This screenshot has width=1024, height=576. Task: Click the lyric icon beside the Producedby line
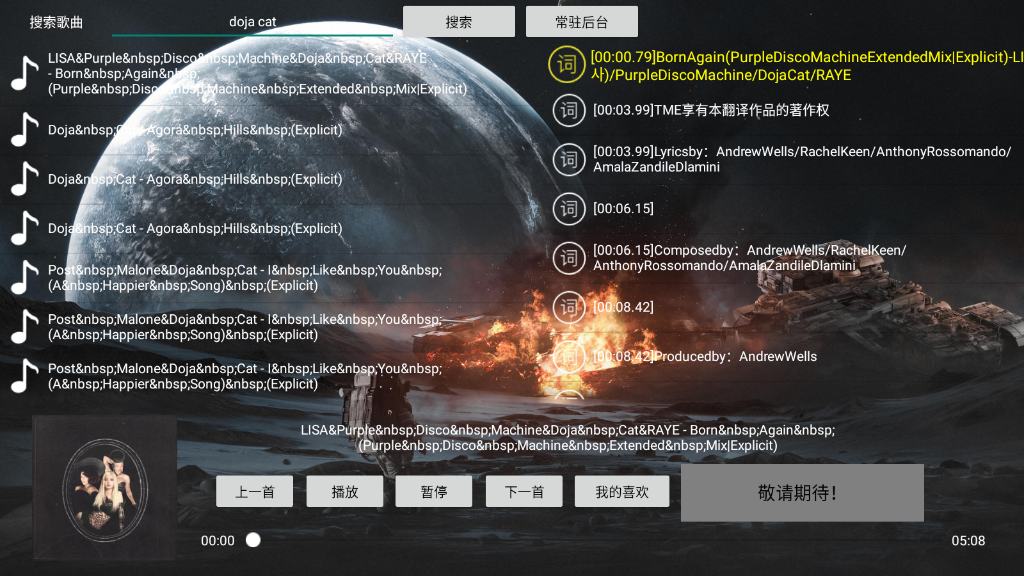568,357
